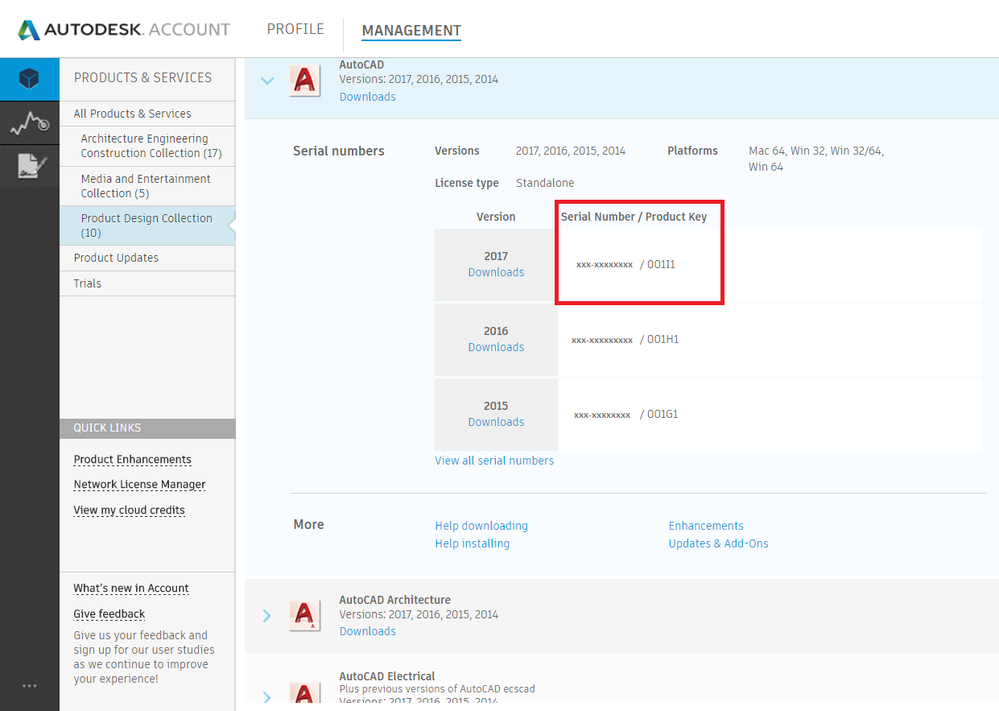Click the Standalone license type value
Viewport: 999px width, 711px height.
[545, 183]
